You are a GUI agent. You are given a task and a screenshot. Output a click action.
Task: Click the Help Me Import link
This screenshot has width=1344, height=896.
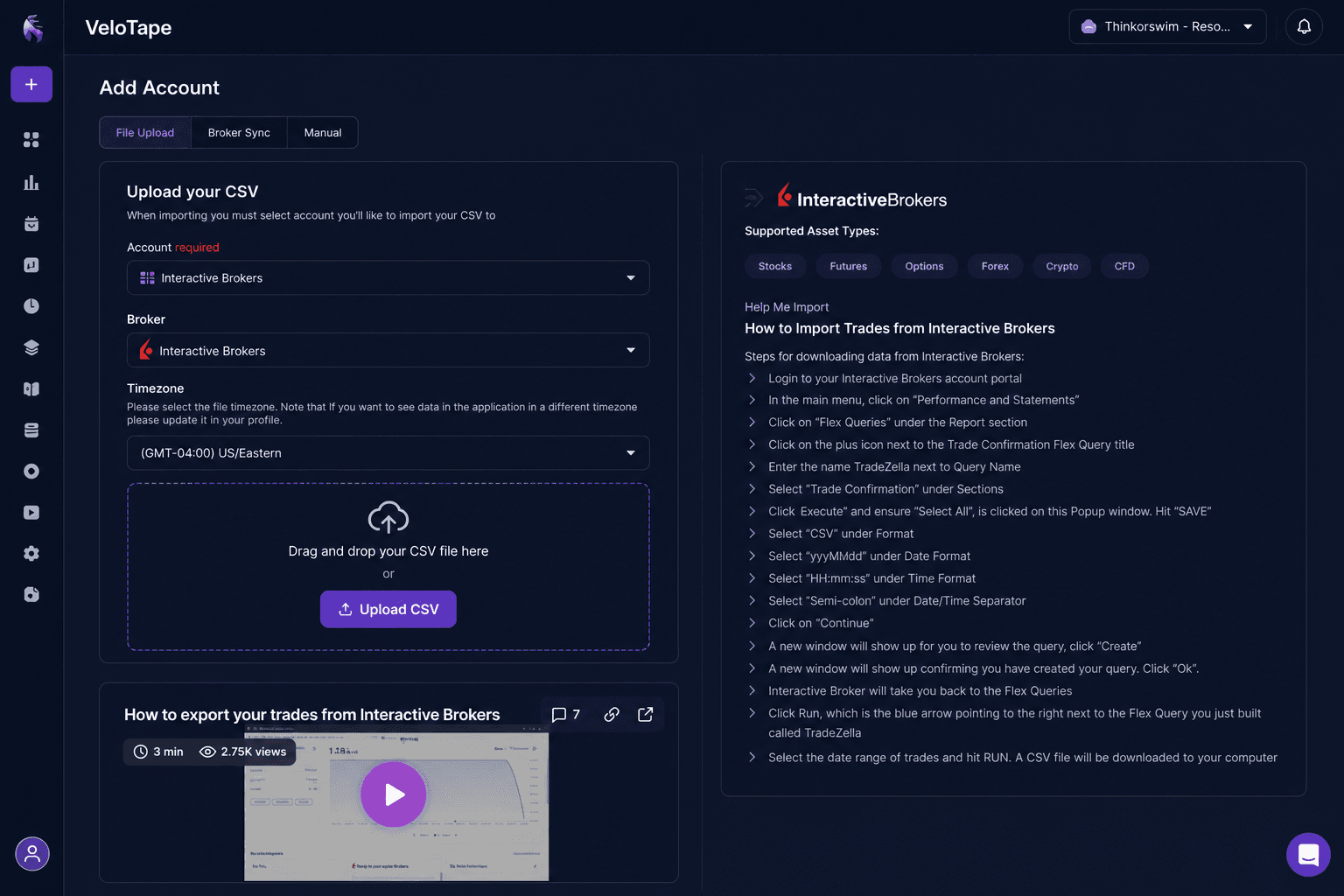[x=787, y=307]
